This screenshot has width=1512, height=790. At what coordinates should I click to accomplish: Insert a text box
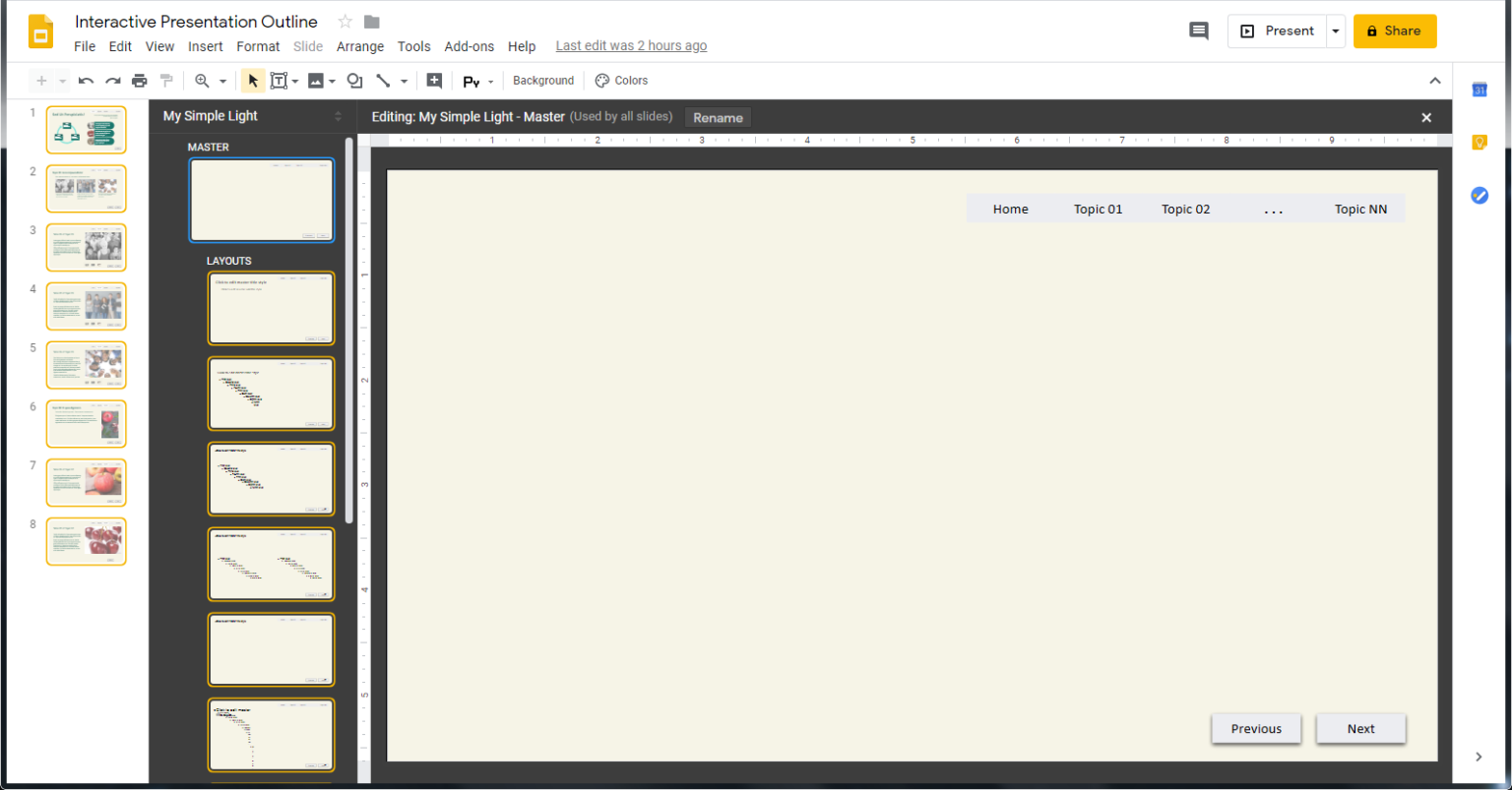(279, 80)
